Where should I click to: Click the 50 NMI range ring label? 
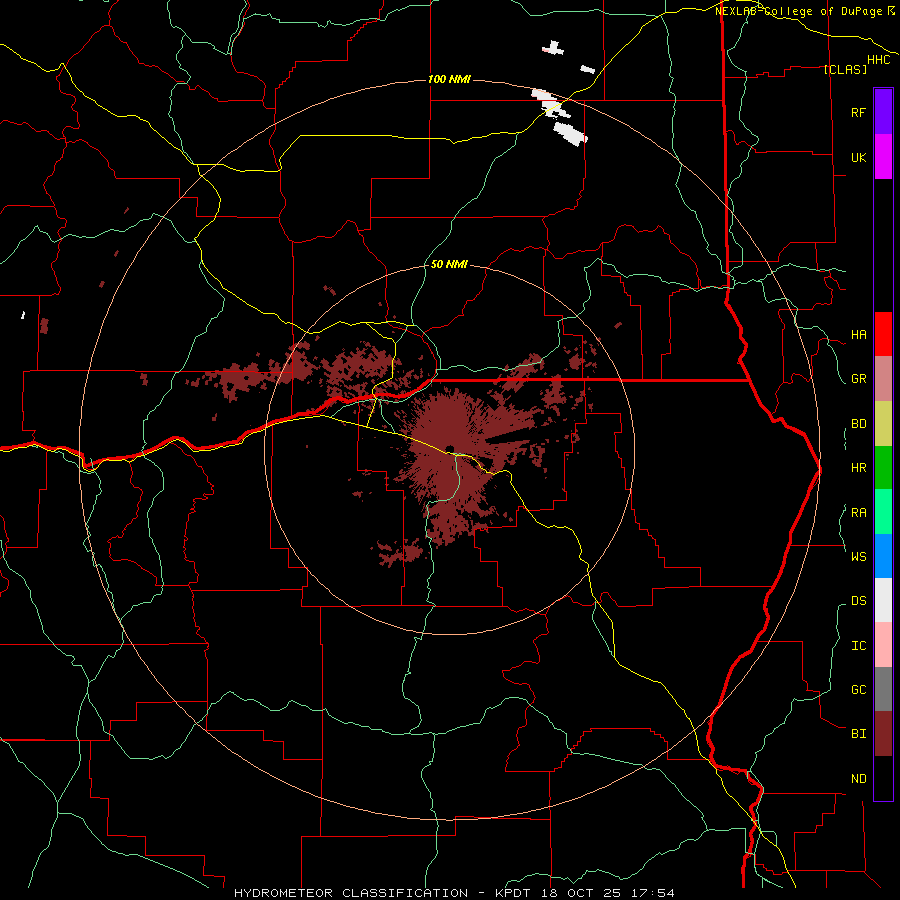(449, 264)
